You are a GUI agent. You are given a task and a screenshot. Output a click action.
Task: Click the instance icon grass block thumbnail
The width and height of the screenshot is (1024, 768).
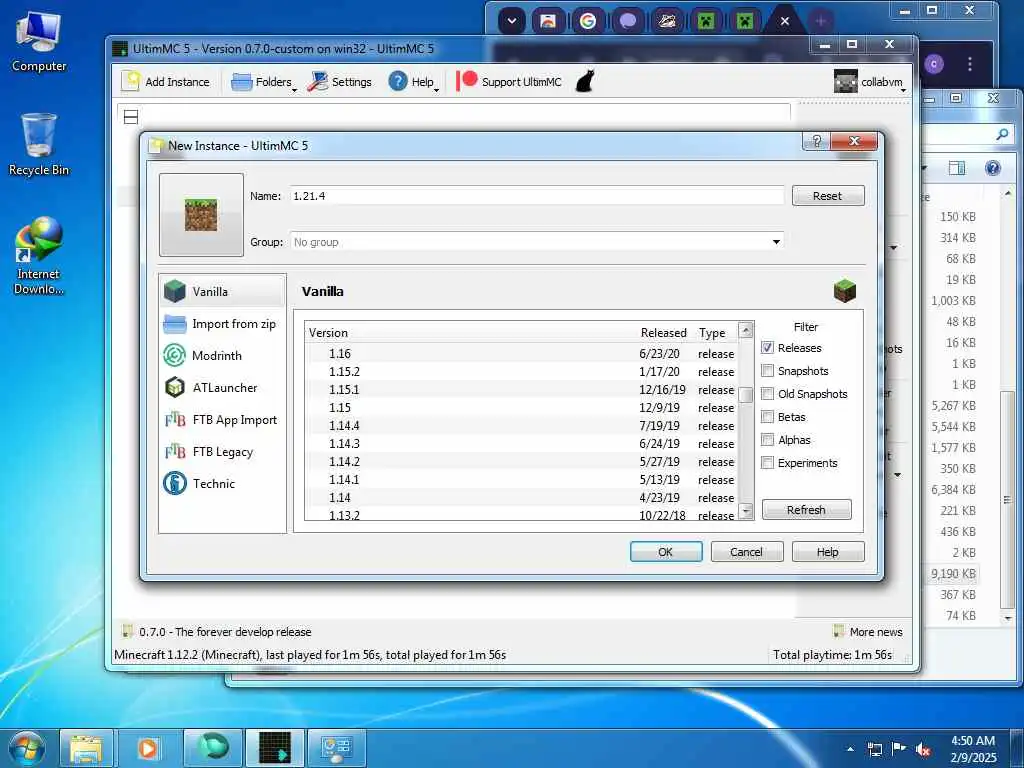(x=201, y=215)
